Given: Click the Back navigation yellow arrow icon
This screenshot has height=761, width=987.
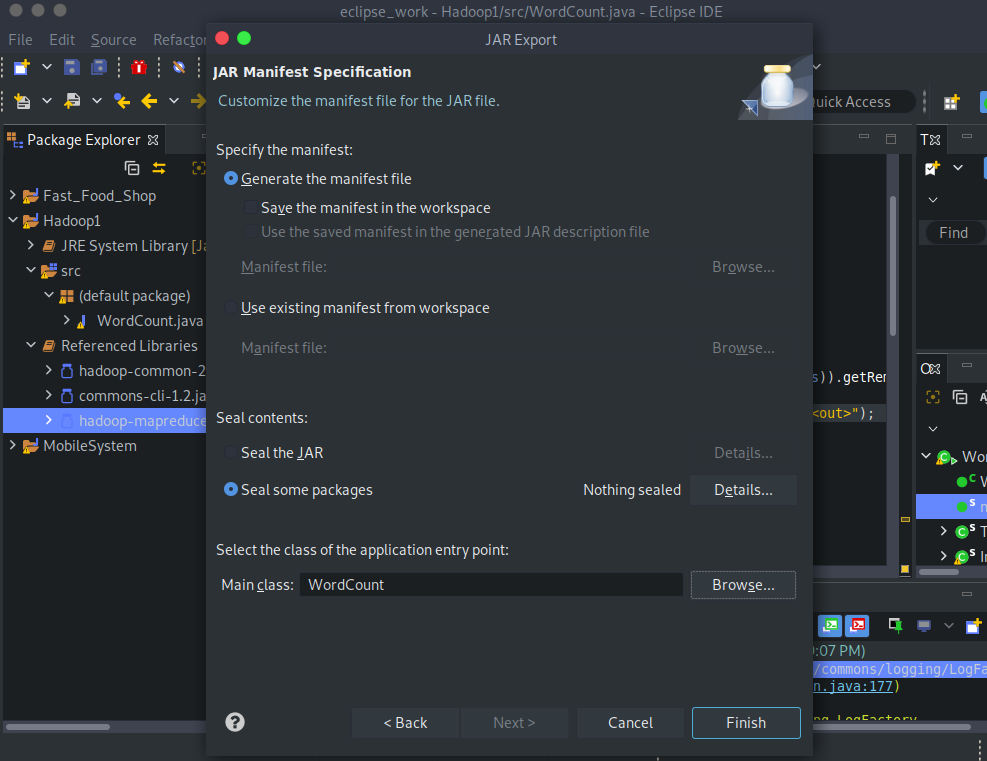Looking at the screenshot, I should pos(149,101).
